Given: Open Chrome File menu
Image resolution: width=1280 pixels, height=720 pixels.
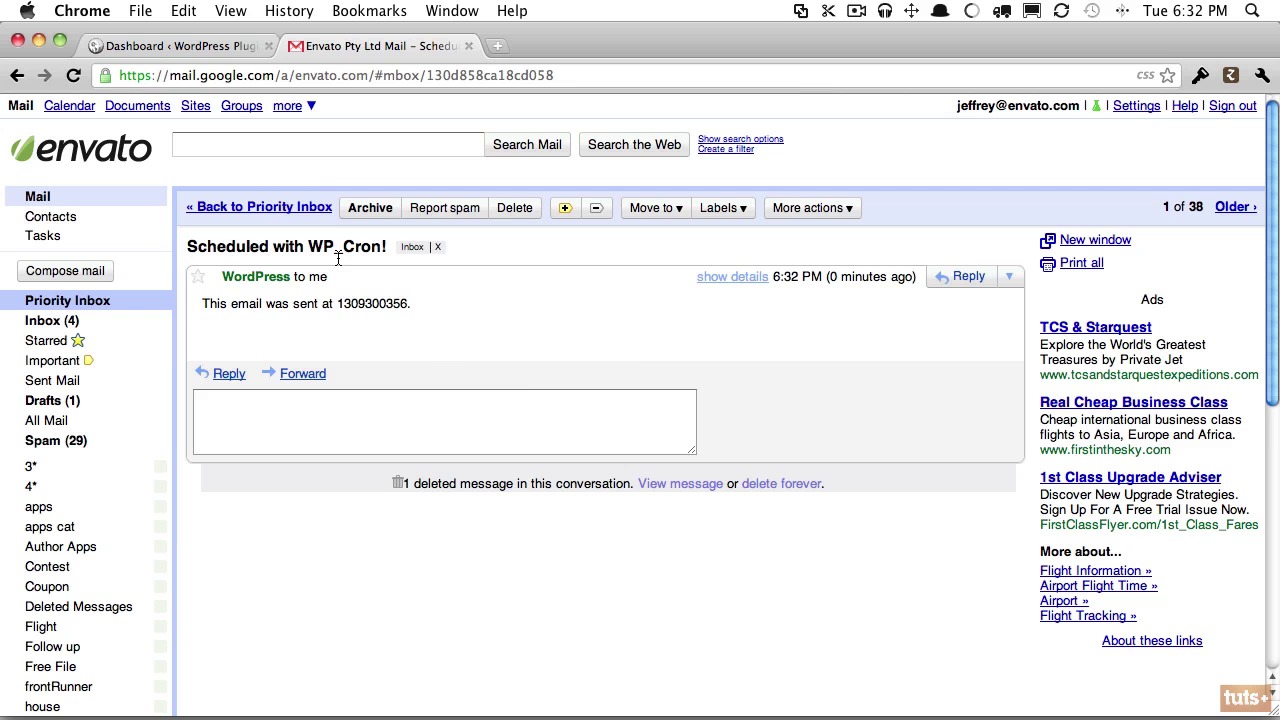Looking at the screenshot, I should (x=140, y=11).
